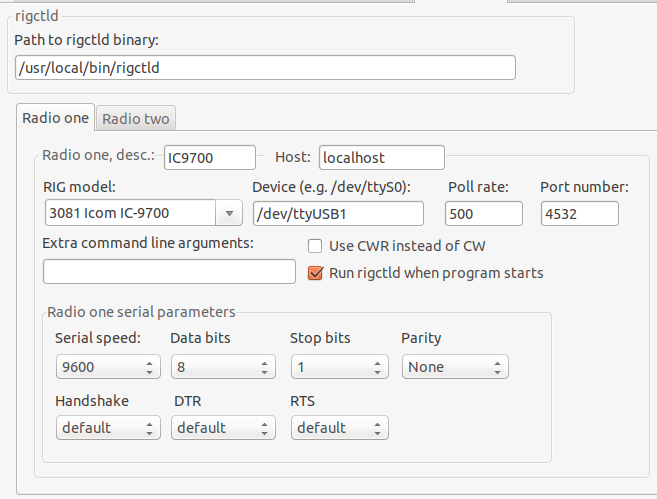Click the Device field with /dev/ttyUSB1
This screenshot has width=657, height=499.
point(338,214)
